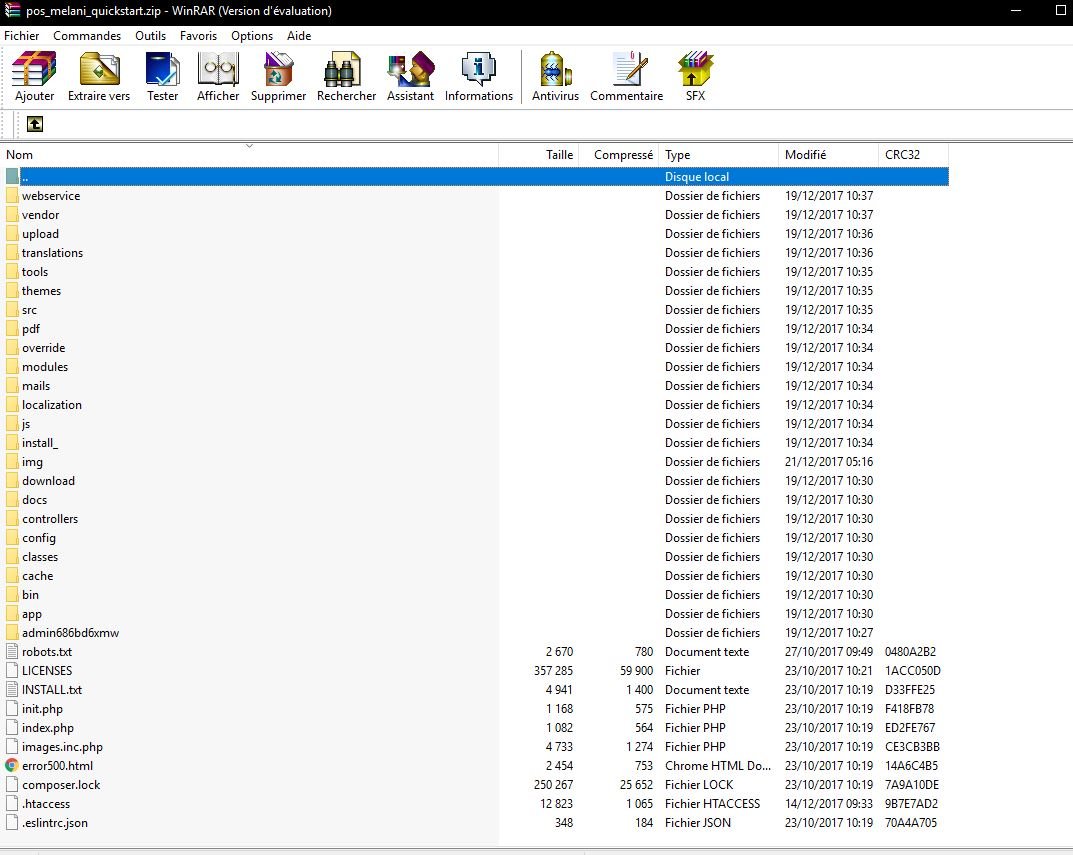Select the override folder
The height and width of the screenshot is (855, 1073).
(x=43, y=348)
